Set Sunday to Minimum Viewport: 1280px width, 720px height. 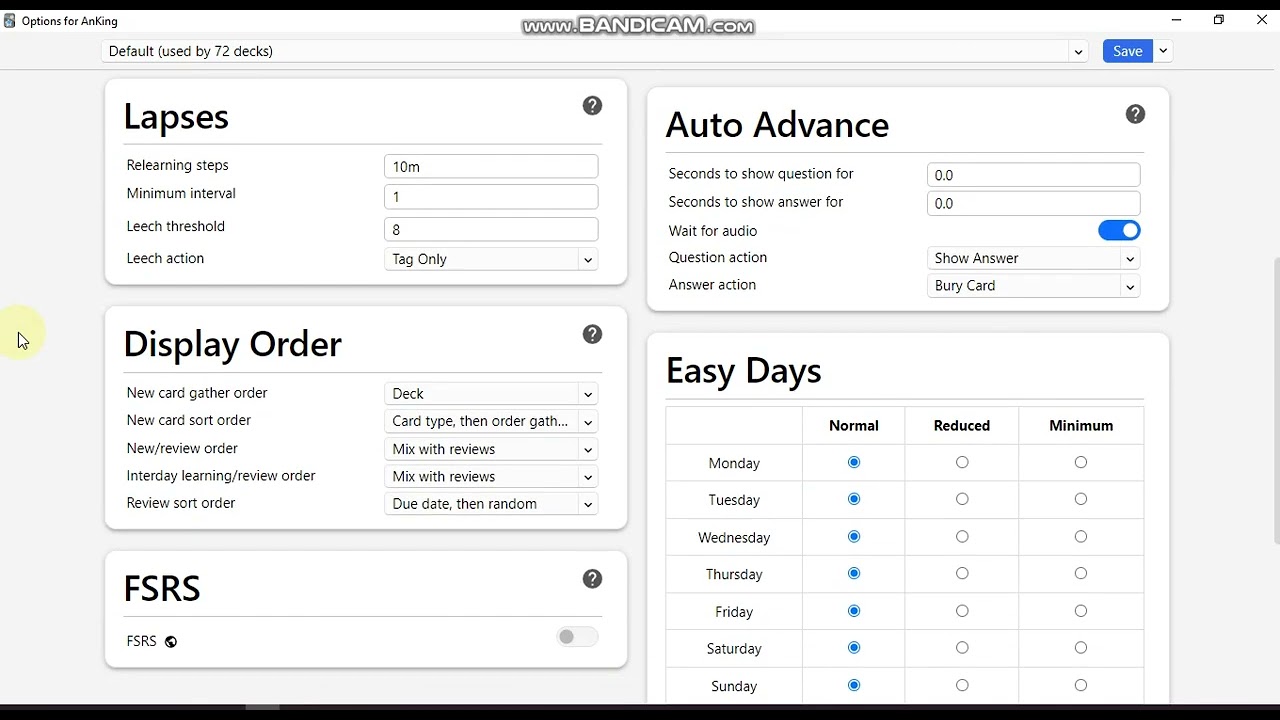tap(1081, 685)
